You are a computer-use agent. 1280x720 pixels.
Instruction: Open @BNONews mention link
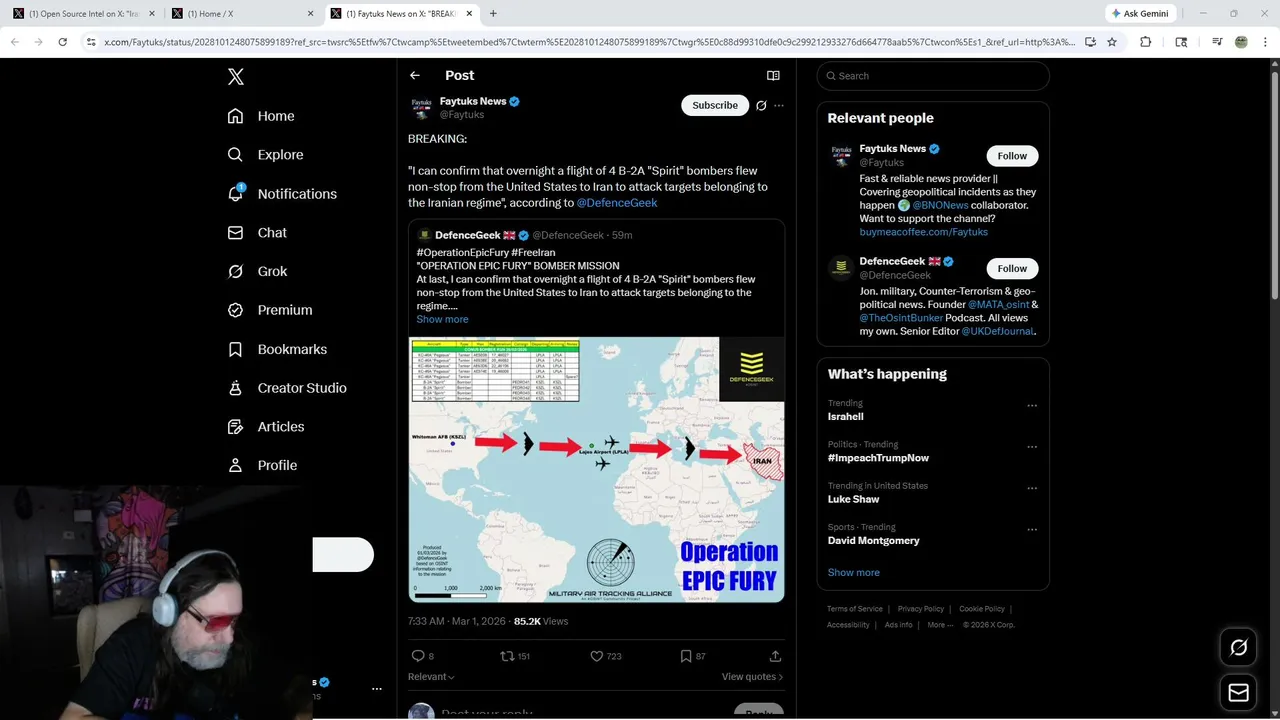(940, 205)
